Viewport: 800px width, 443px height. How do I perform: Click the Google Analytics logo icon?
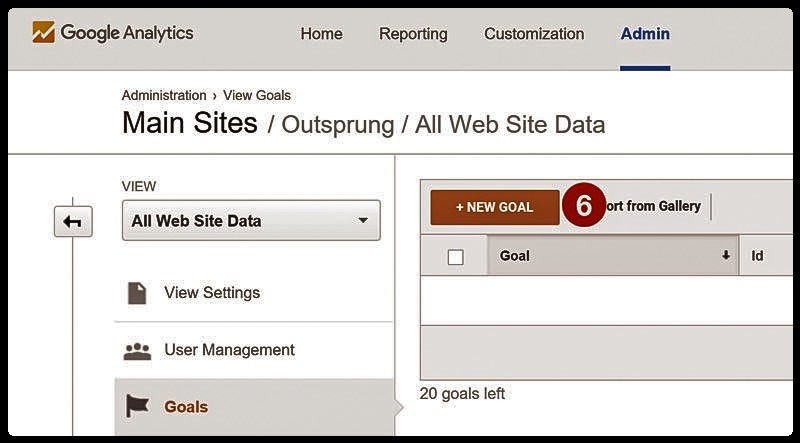pyautogui.click(x=43, y=33)
